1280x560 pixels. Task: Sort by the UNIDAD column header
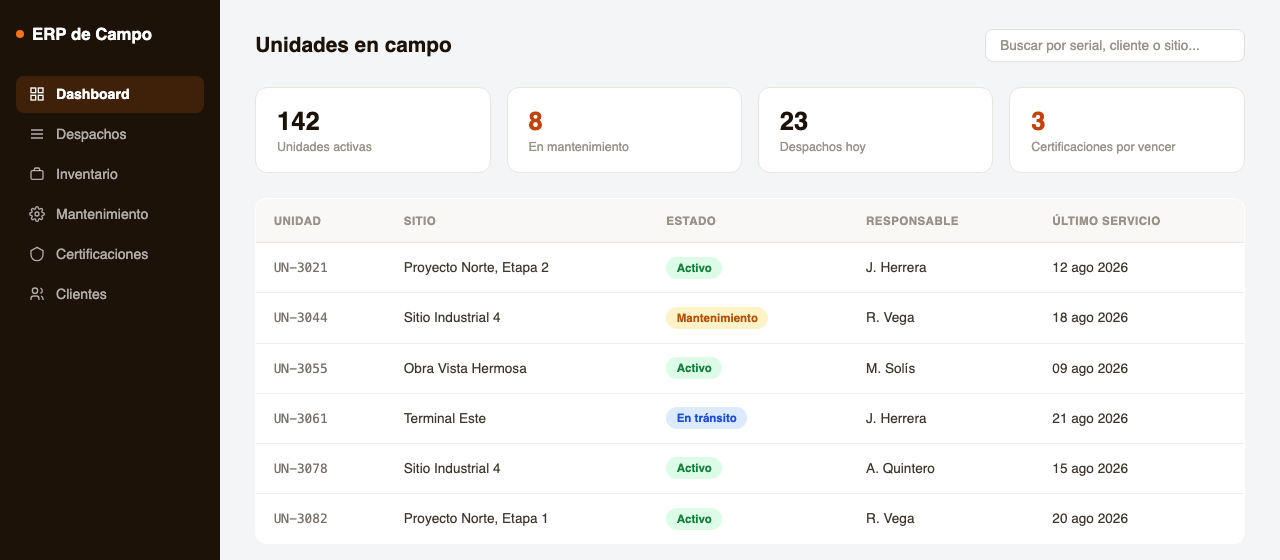tap(297, 221)
